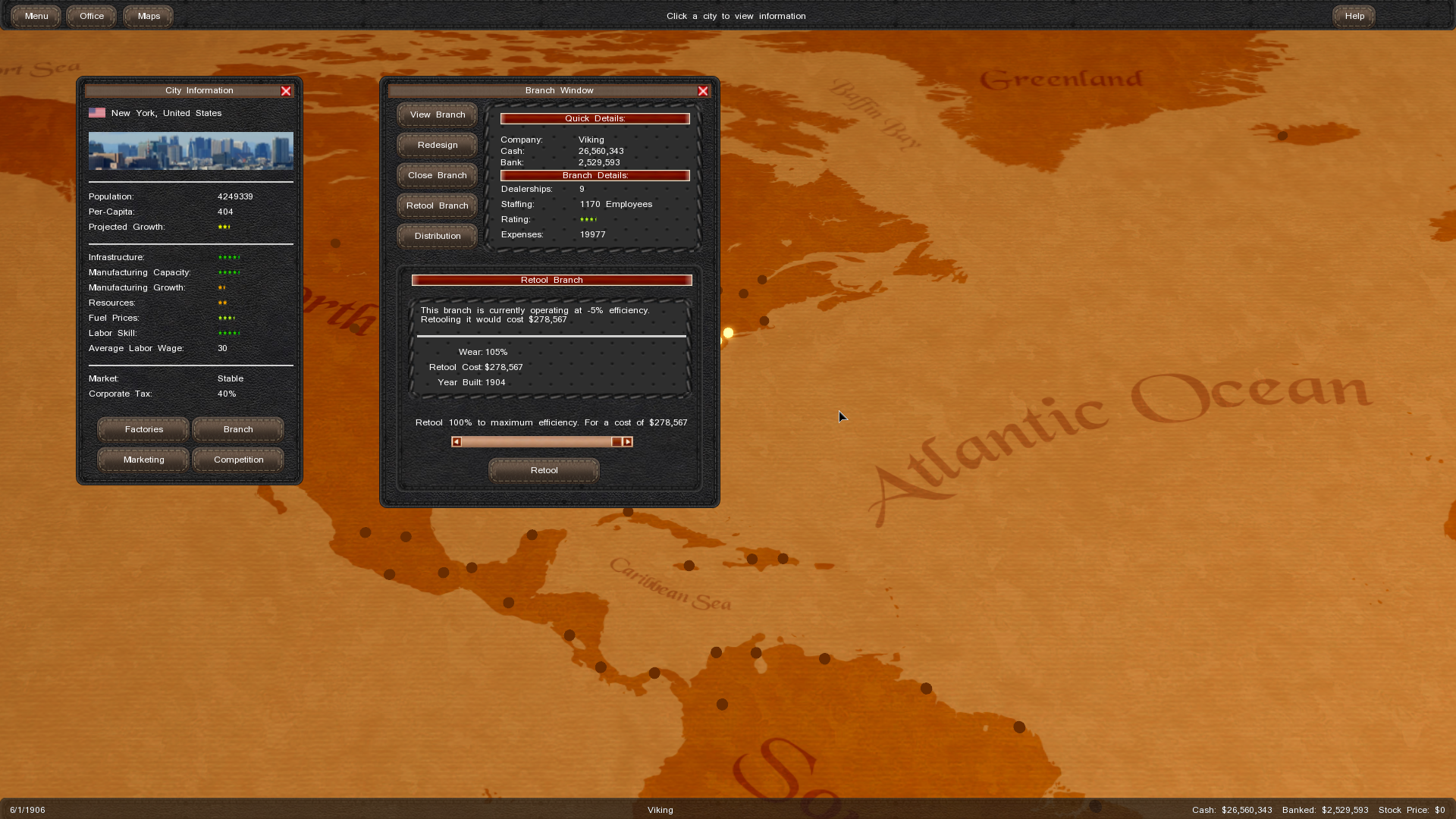Screen dimensions: 1456x819
Task: Open the Factories panel
Action: pyautogui.click(x=143, y=429)
